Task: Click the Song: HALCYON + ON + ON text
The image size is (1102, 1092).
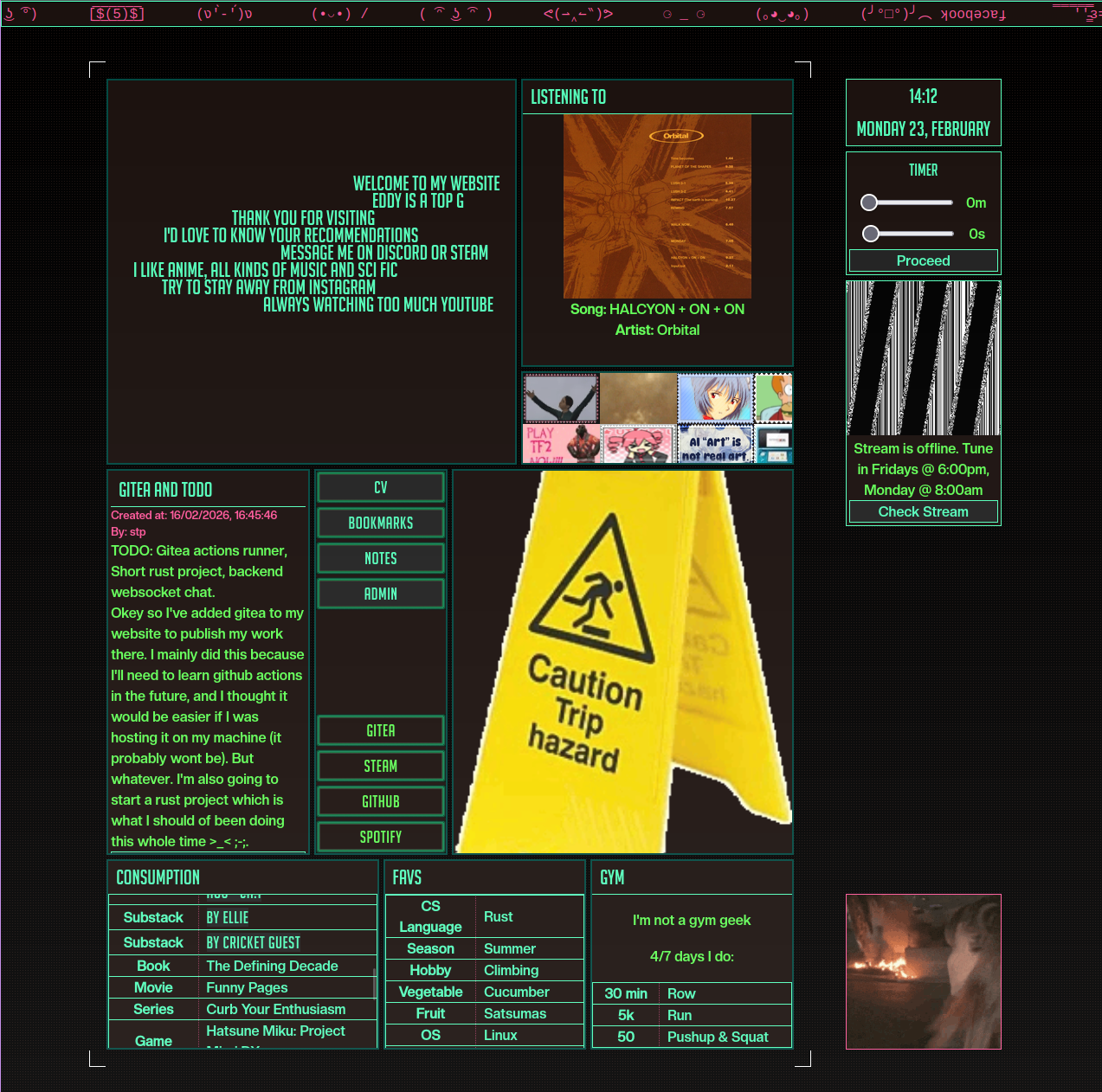Action: 657,309
